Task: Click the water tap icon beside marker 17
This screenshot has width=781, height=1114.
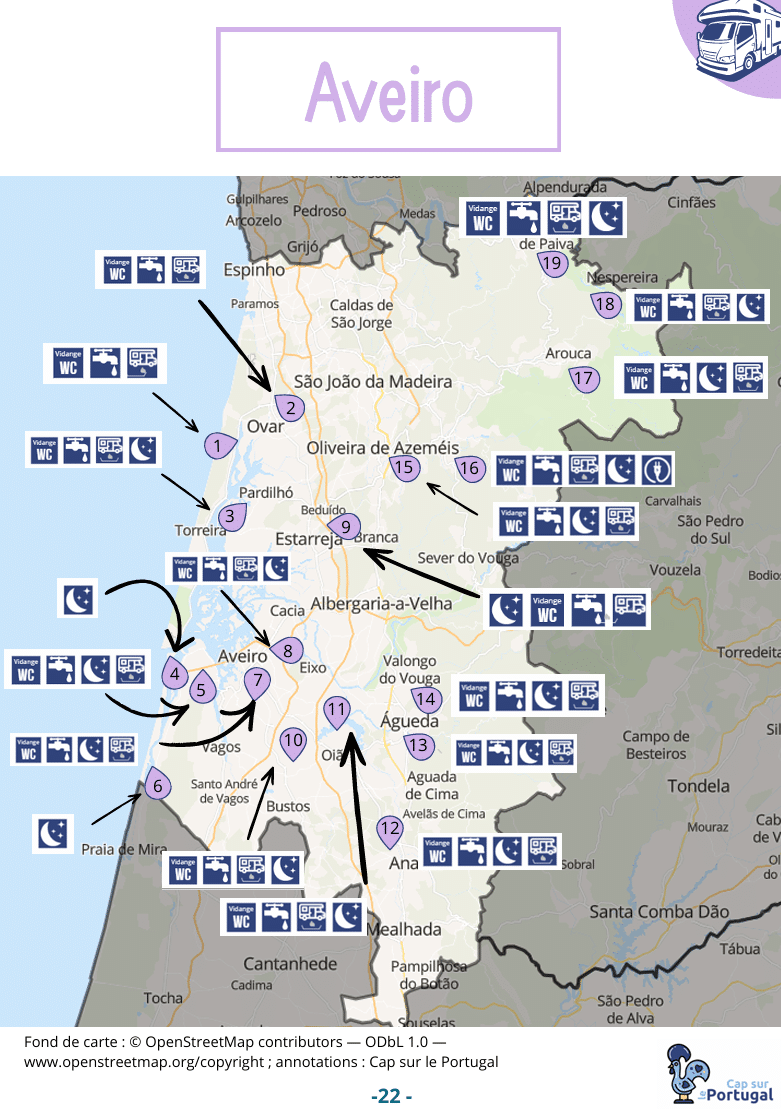Action: [x=674, y=378]
